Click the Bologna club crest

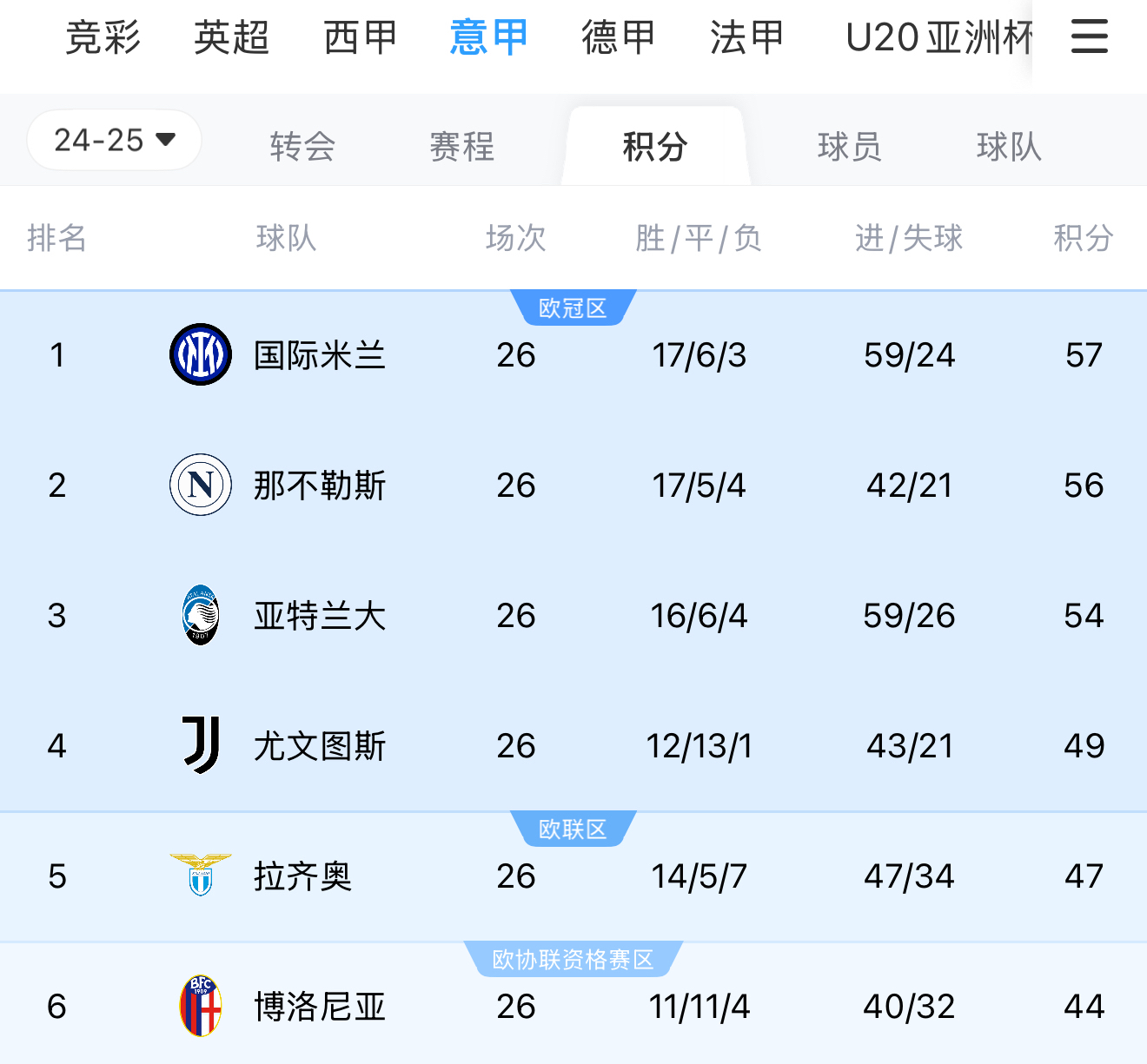point(200,1007)
